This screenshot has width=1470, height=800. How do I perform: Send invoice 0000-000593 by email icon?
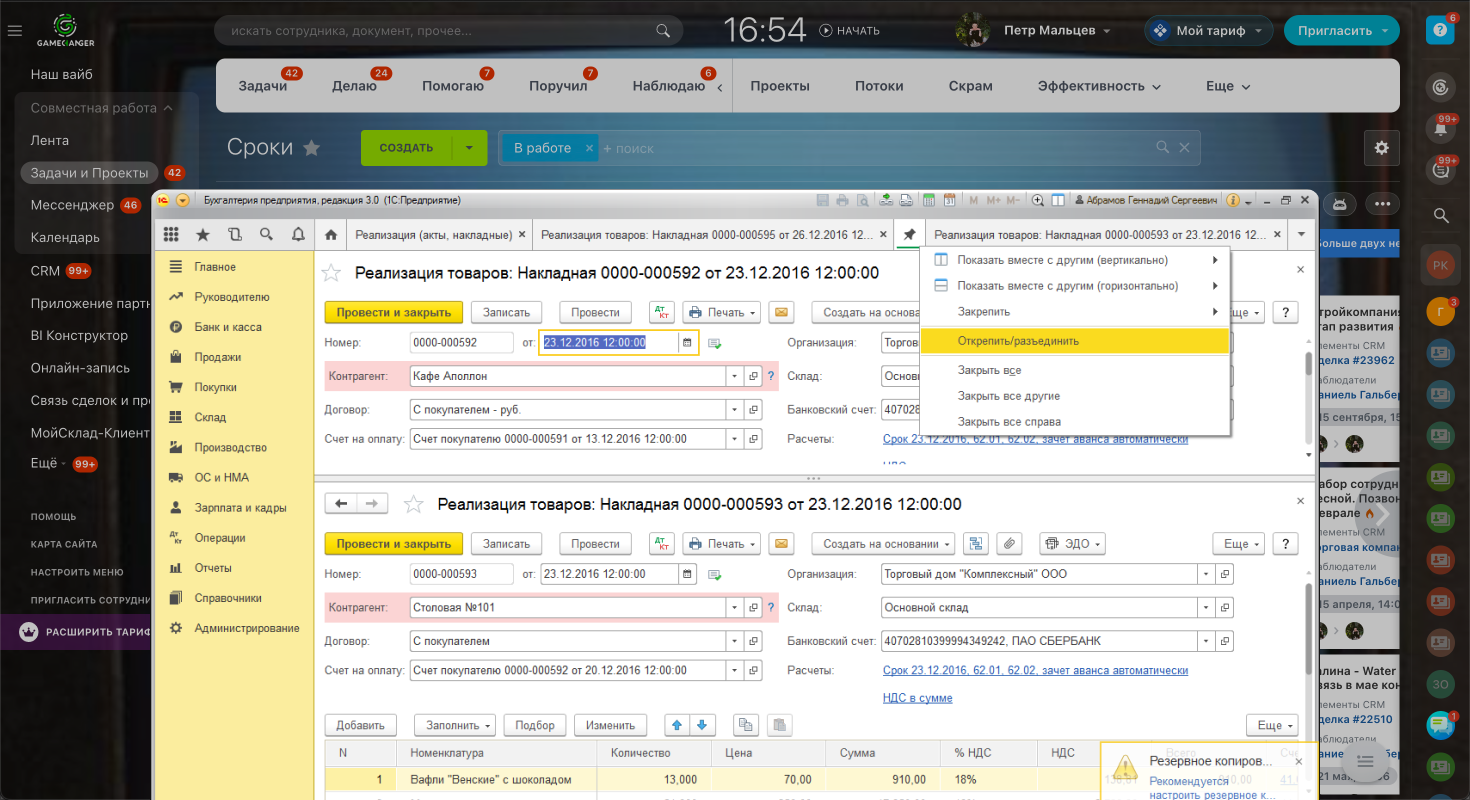pyautogui.click(x=781, y=544)
